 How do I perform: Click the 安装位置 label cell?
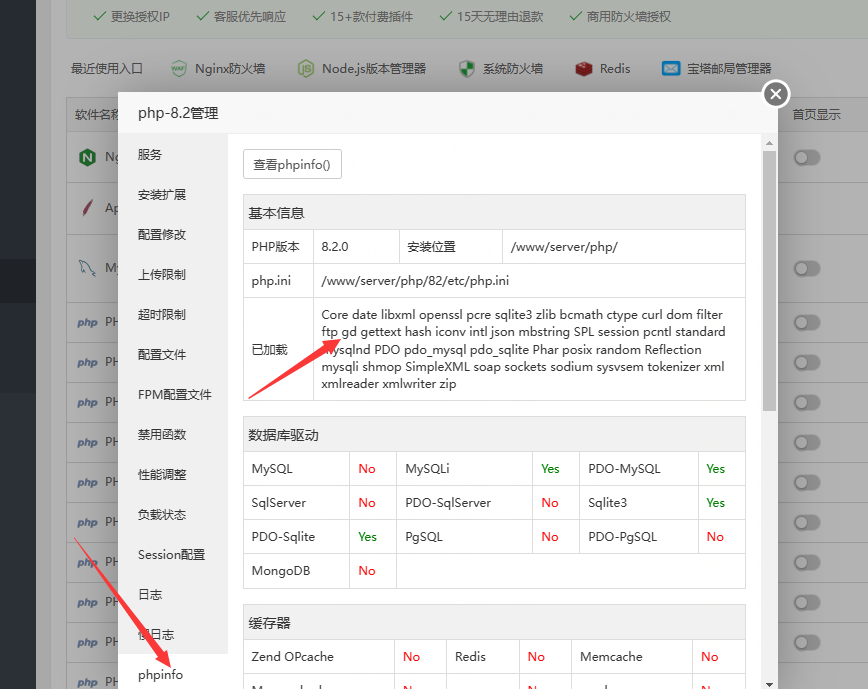pos(451,246)
